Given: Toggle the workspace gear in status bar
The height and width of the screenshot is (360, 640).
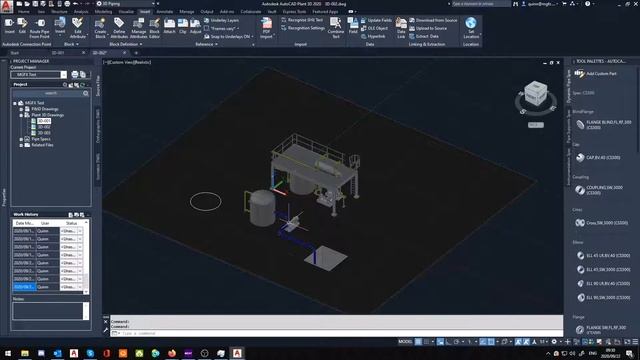Looking at the screenshot, I should point(554,342).
